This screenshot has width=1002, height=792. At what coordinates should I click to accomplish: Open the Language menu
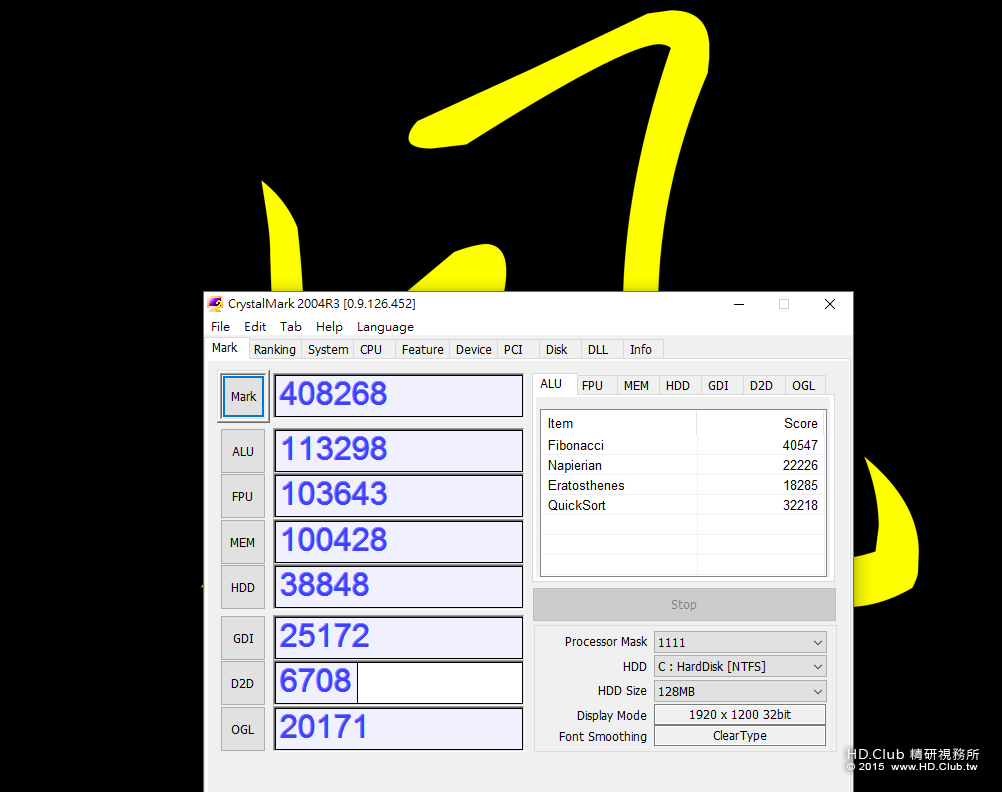tap(385, 327)
